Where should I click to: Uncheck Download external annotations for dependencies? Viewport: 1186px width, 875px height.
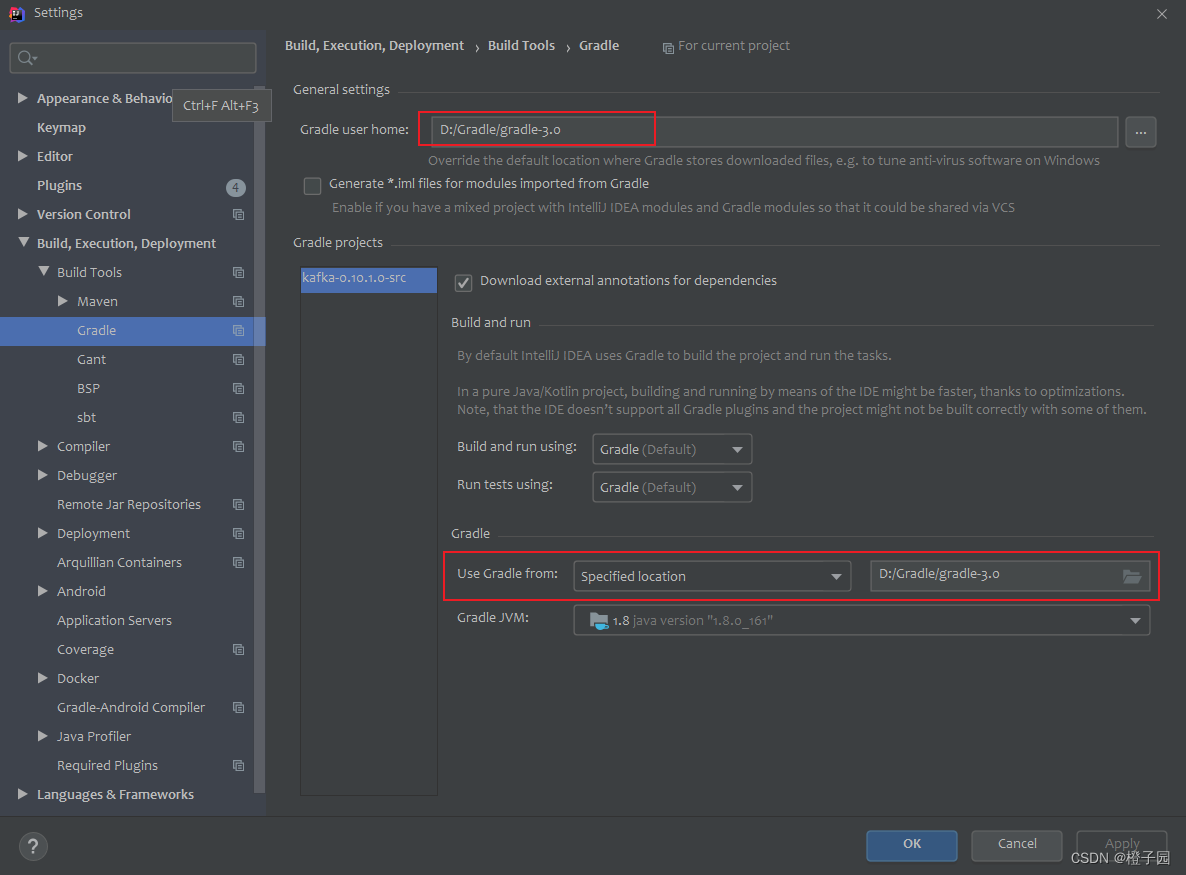click(x=464, y=282)
